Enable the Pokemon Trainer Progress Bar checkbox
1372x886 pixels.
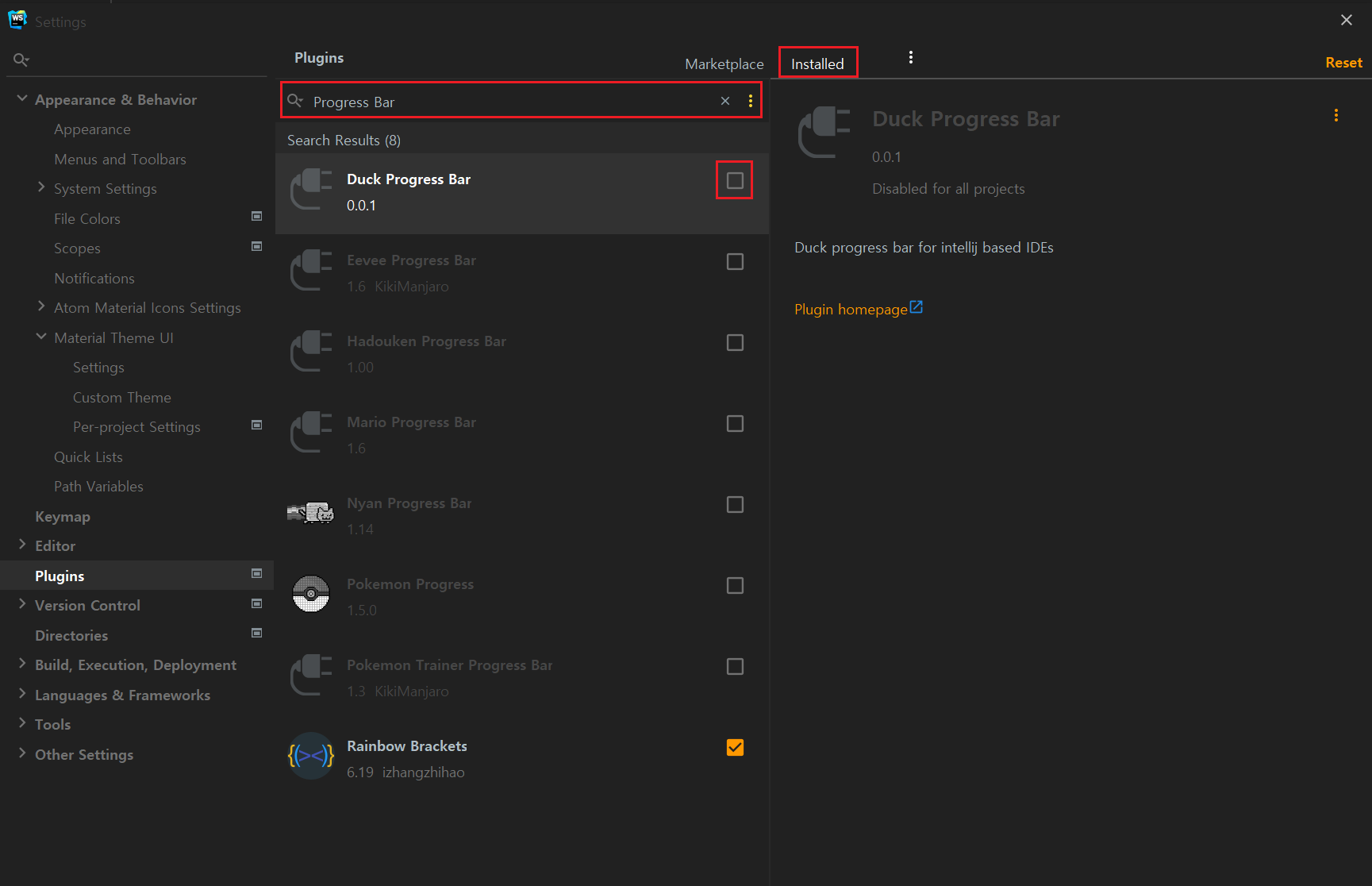[x=735, y=666]
